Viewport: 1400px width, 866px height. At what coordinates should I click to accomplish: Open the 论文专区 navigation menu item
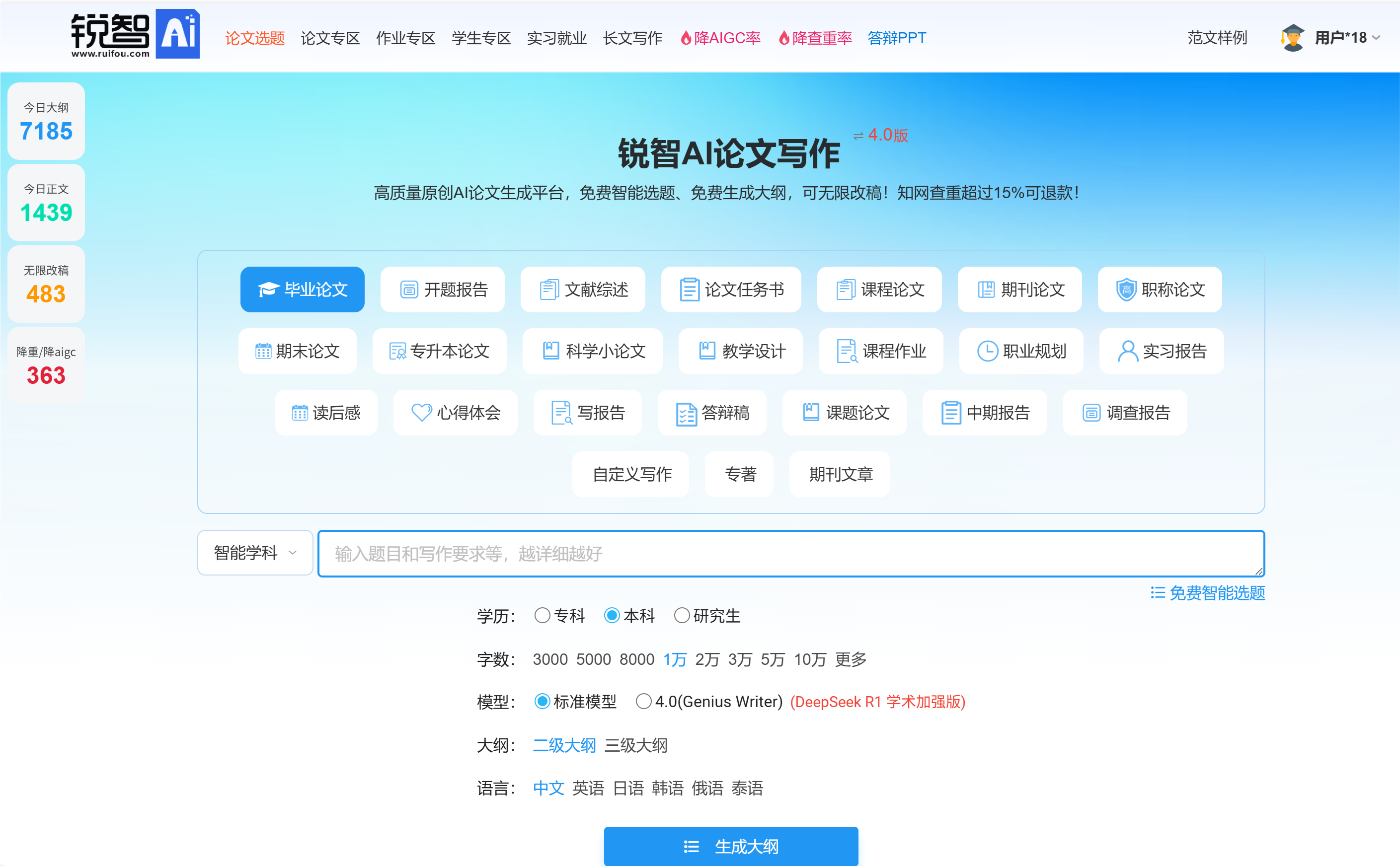(x=330, y=38)
